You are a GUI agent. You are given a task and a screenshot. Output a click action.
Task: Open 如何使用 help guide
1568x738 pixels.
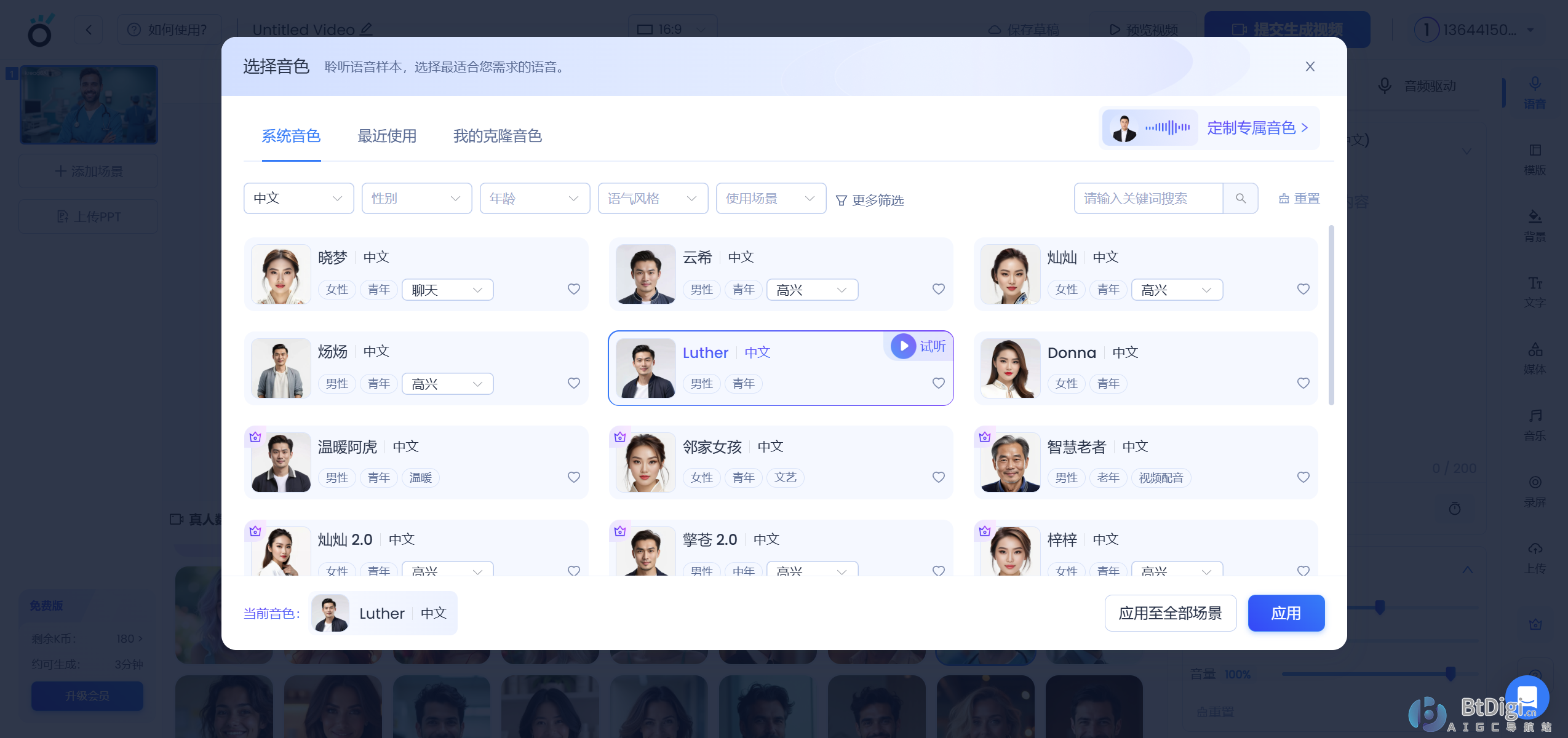[169, 30]
